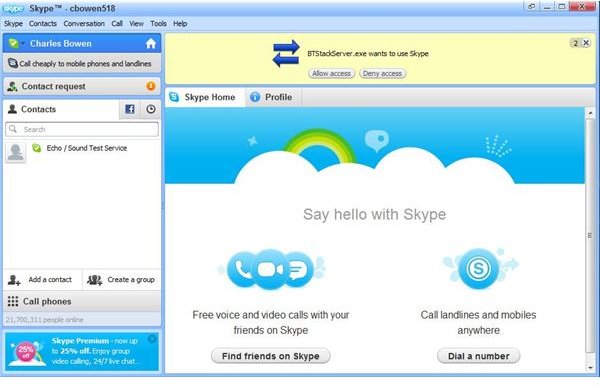The height and width of the screenshot is (386, 600).
Task: Switch to the Skype Home tab
Action: point(204,98)
